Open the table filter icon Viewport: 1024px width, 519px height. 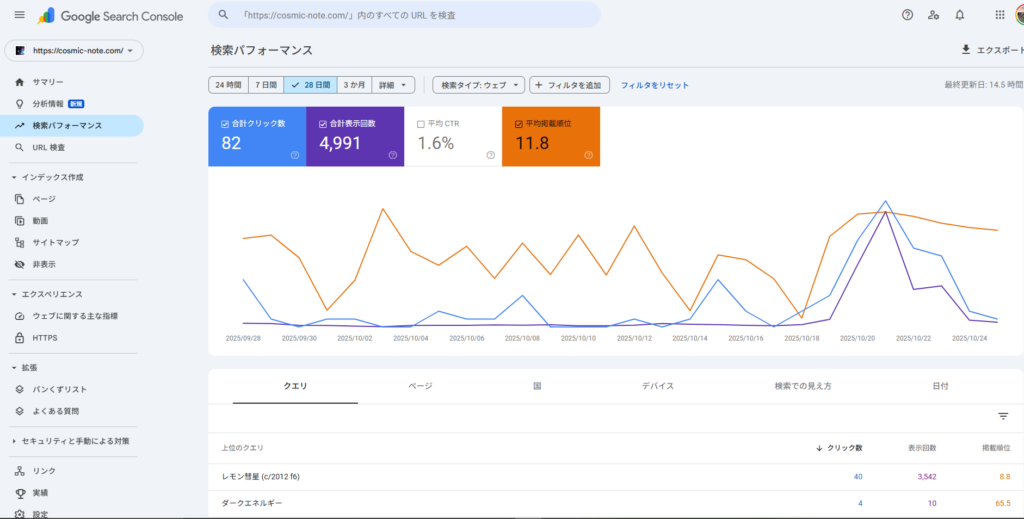point(1003,416)
